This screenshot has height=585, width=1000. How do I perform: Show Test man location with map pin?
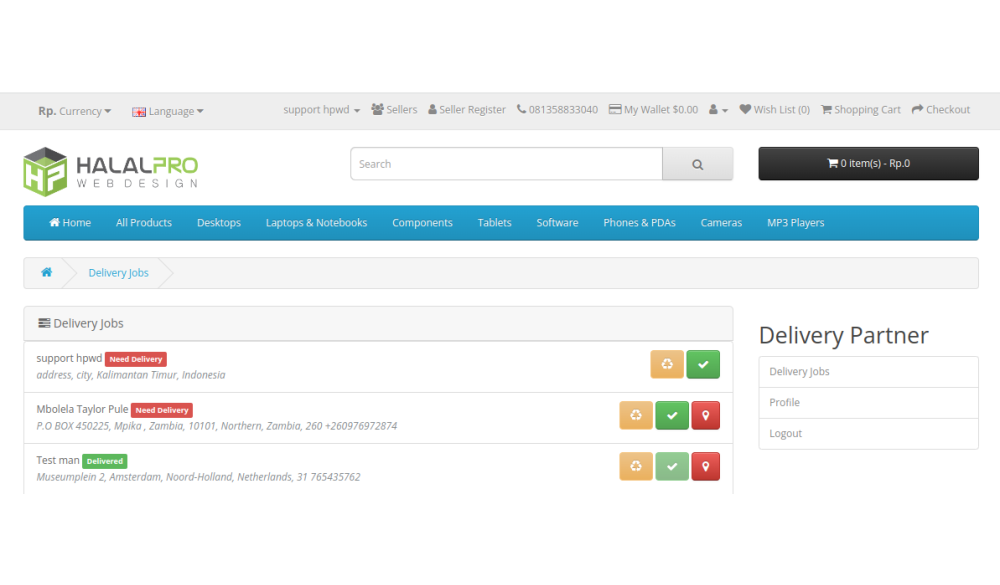click(x=705, y=466)
